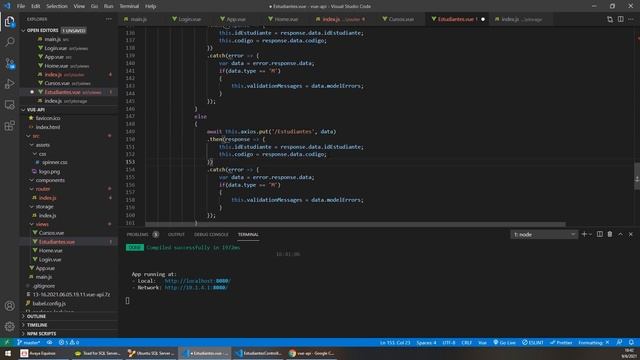The height and width of the screenshot is (360, 640).
Task: Open the Terminal menu
Action: [x=129, y=6]
